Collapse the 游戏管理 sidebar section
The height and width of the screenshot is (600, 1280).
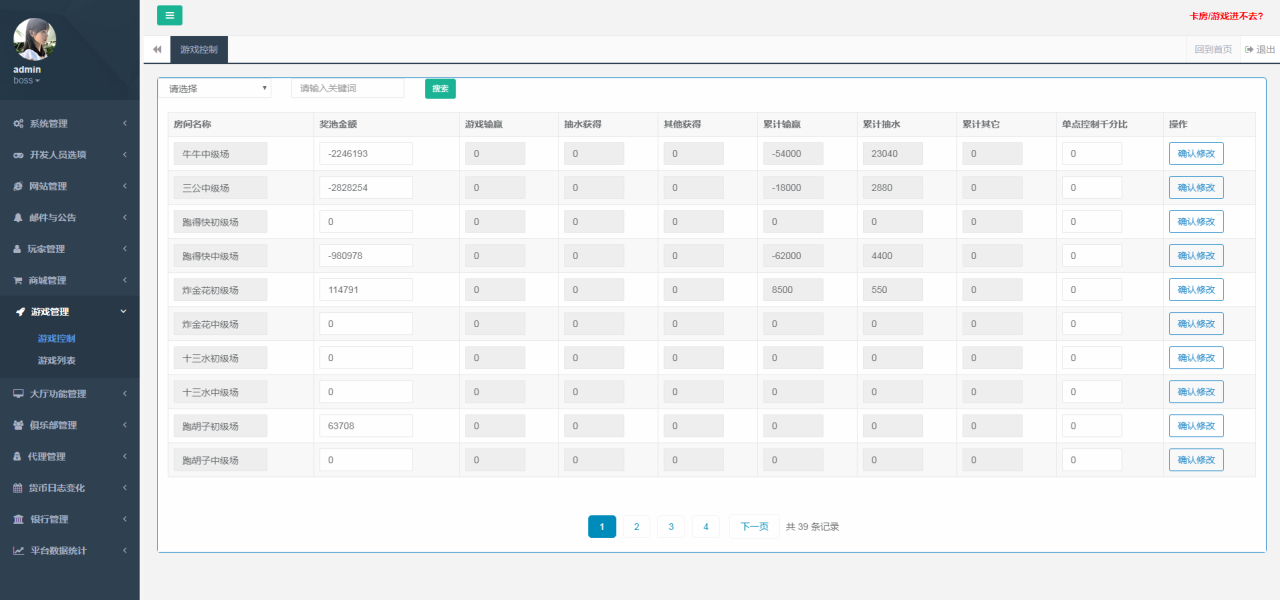(x=69, y=312)
